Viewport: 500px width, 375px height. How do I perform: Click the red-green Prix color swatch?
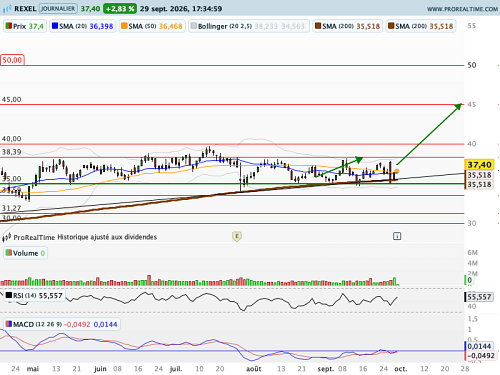pos(9,26)
